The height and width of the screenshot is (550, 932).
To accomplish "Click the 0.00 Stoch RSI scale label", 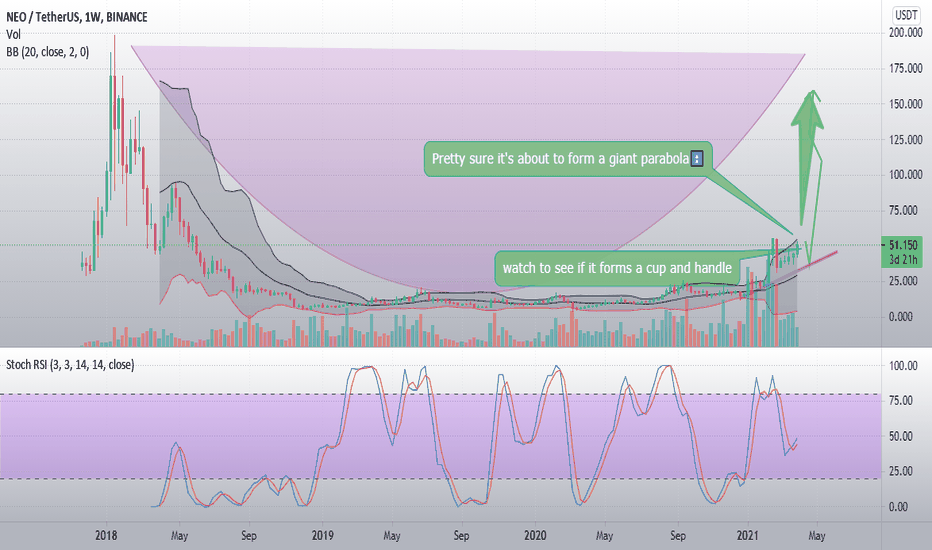I will click(x=898, y=507).
